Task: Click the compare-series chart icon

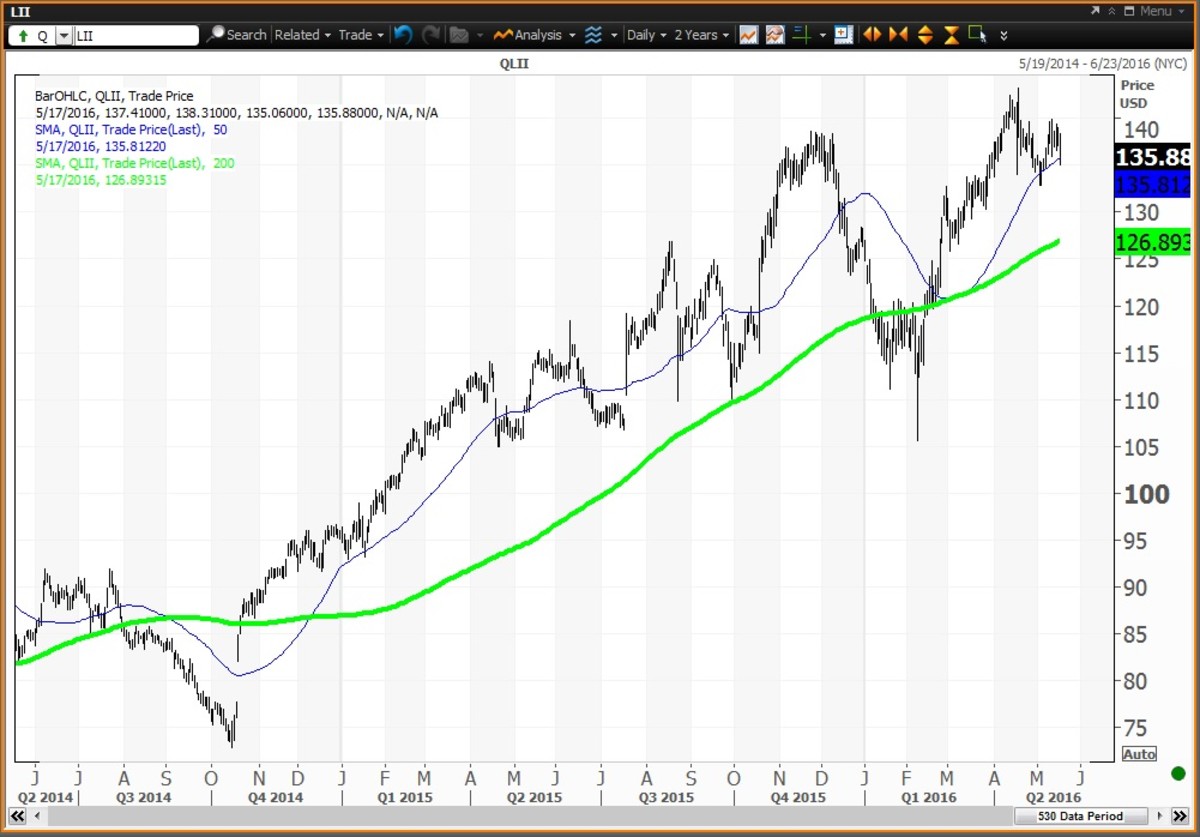Action: (775, 35)
